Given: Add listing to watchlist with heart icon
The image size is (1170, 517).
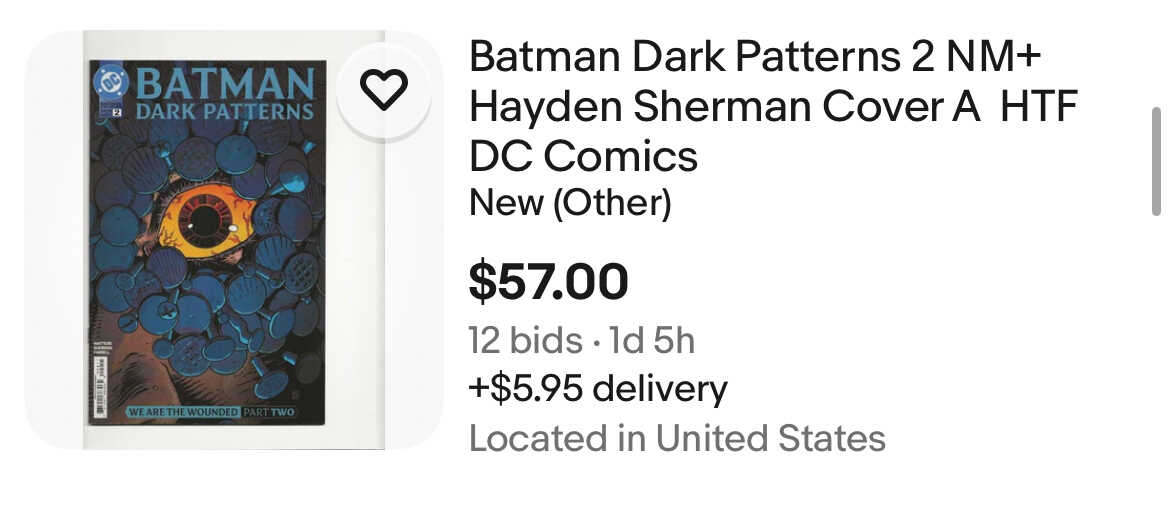Looking at the screenshot, I should tap(384, 90).
